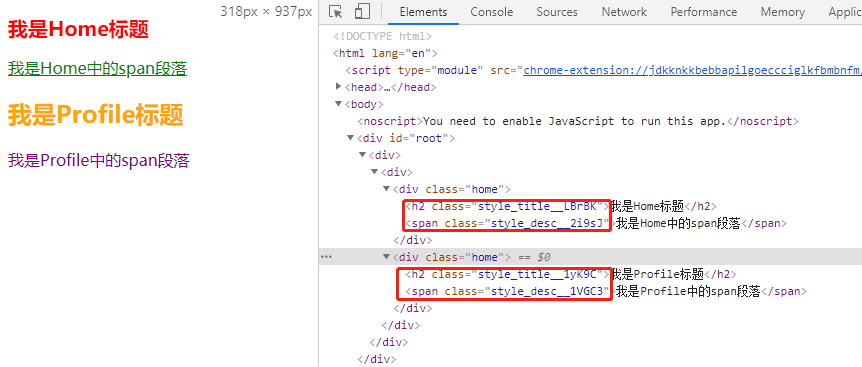Open the Performance tab
Screen dimensions: 862x367
pos(704,12)
